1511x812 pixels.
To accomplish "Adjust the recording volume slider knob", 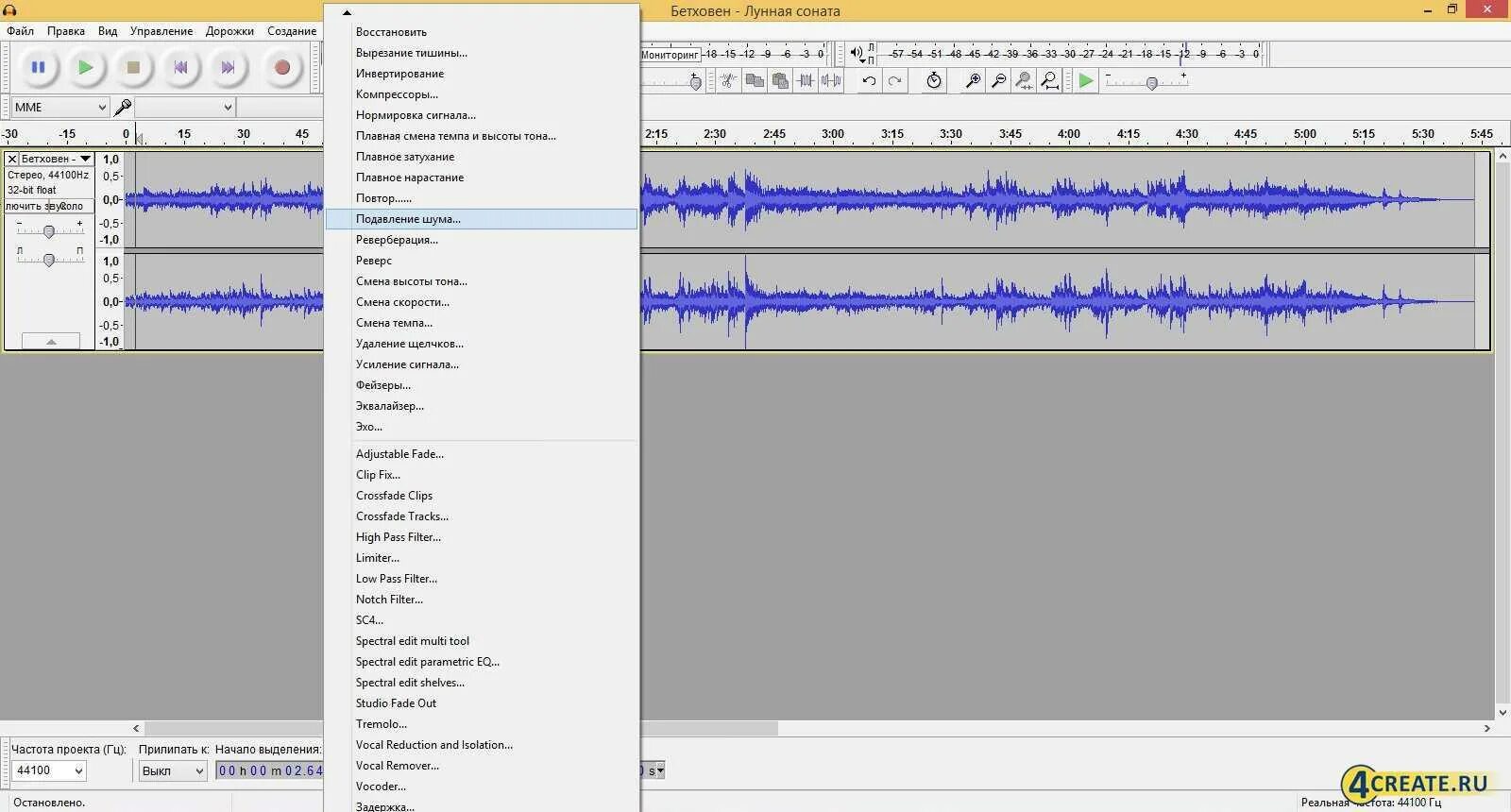I will point(695,83).
